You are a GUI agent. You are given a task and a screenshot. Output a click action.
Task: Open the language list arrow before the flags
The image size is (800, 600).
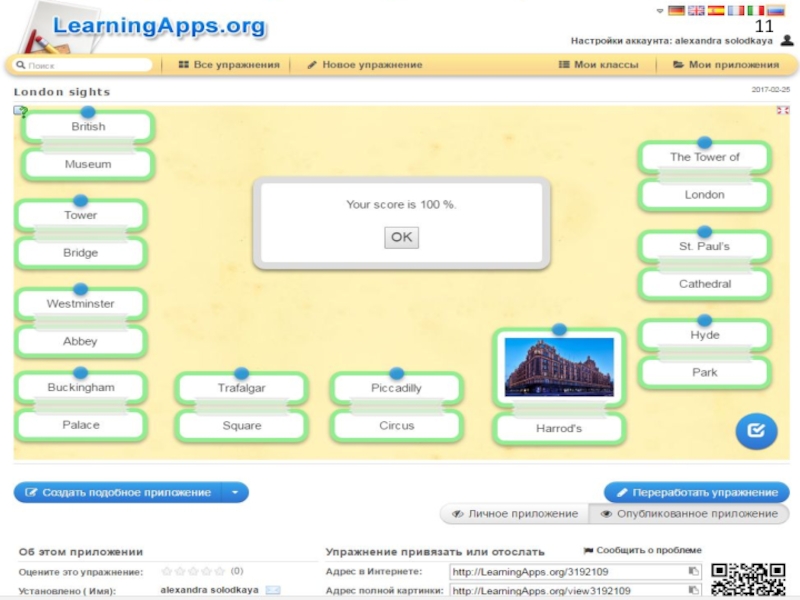click(660, 11)
